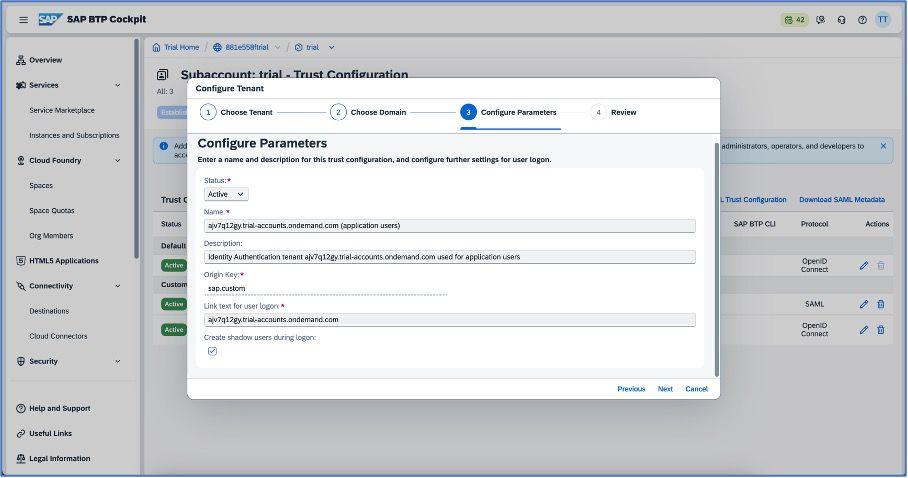Click the Help and Support icon
908x478 pixels.
pyautogui.click(x=21, y=408)
